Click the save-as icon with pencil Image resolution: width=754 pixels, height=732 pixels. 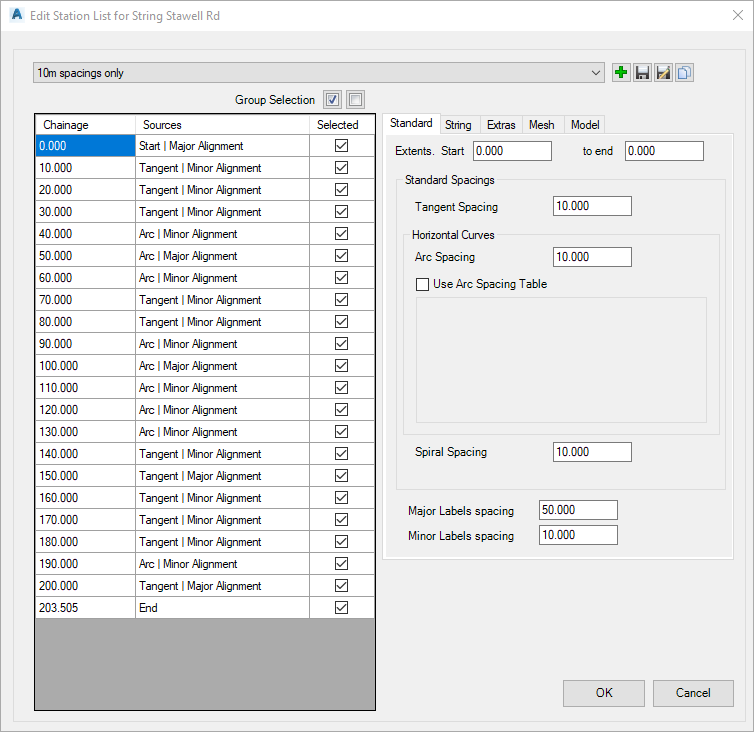[x=663, y=73]
